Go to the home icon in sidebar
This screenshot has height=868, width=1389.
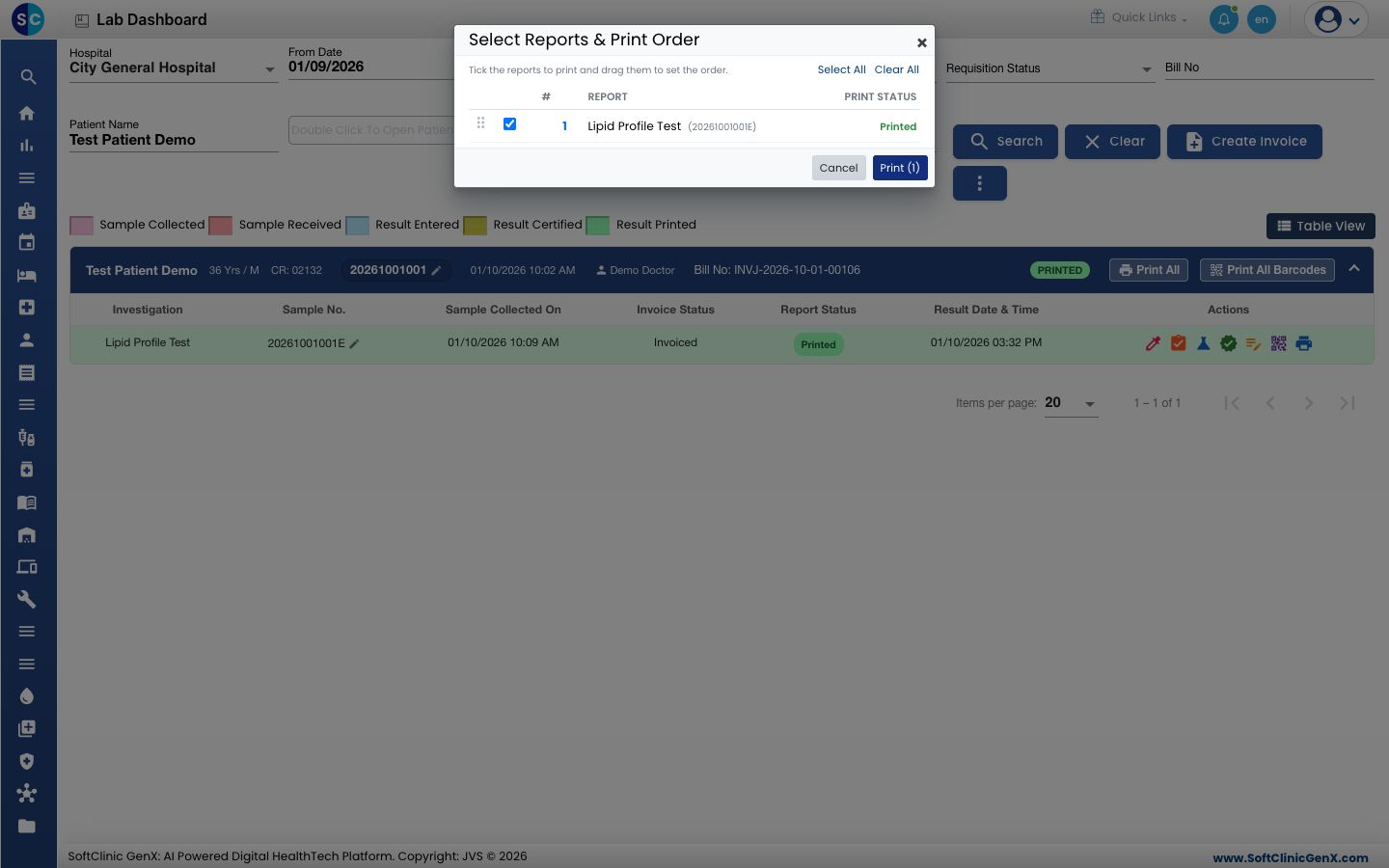[x=27, y=113]
